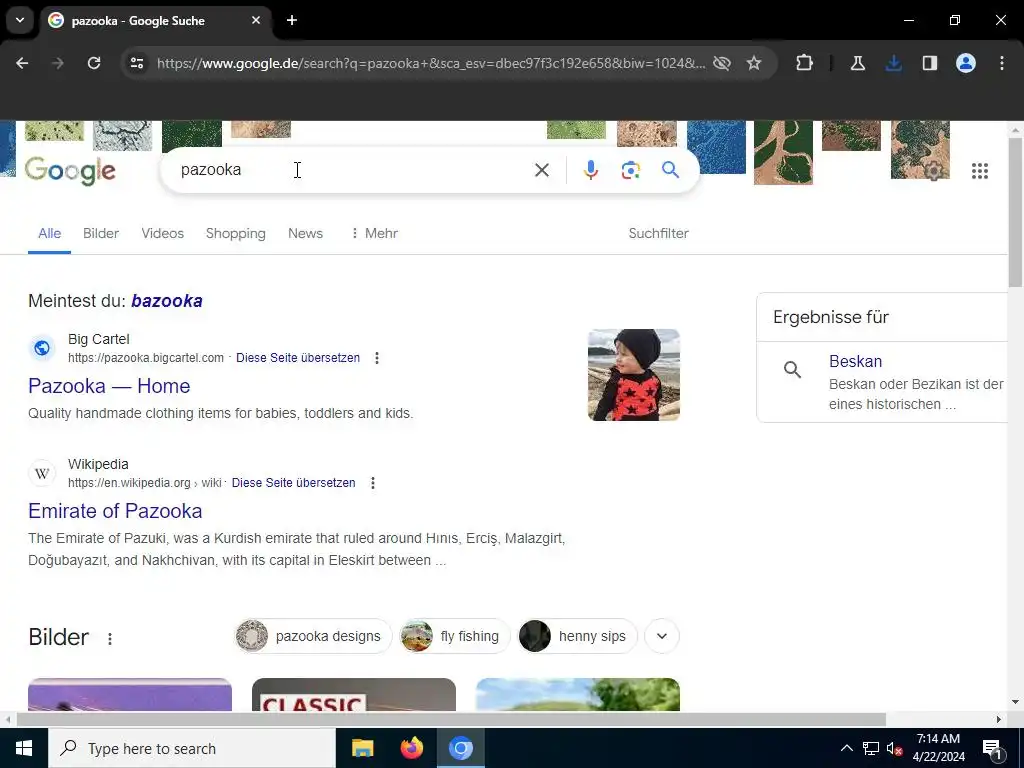
Task: Translate the Wikipedia page
Action: (x=294, y=483)
